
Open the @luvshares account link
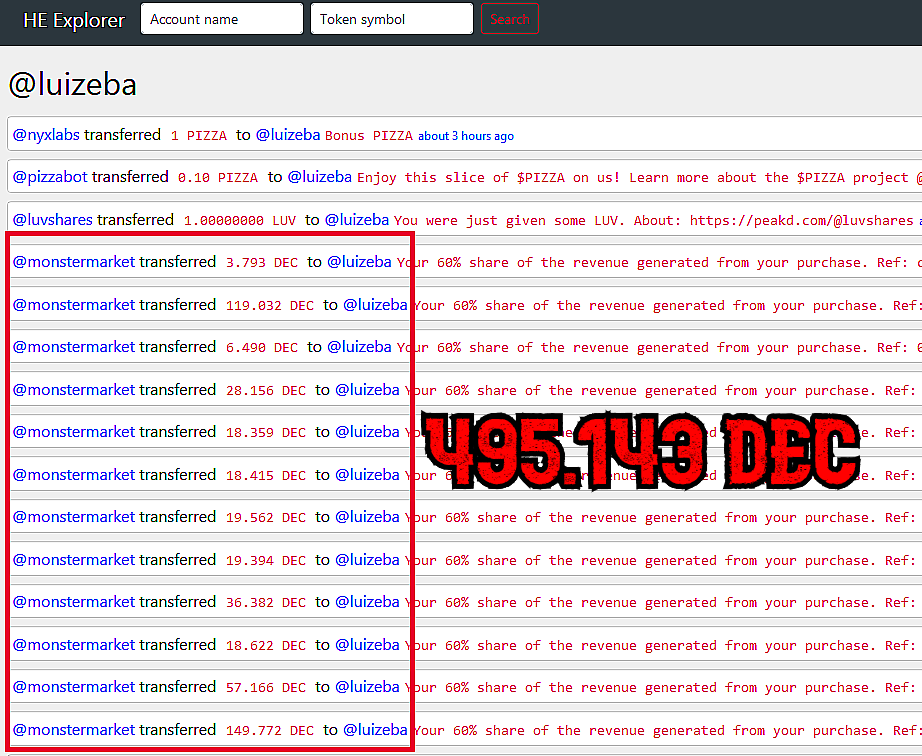[52, 220]
